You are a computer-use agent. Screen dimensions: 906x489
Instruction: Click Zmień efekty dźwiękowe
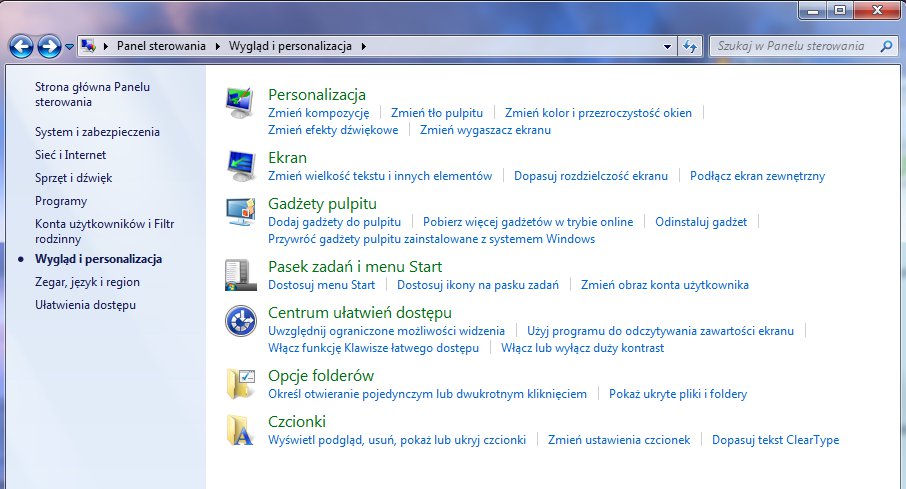pos(333,130)
